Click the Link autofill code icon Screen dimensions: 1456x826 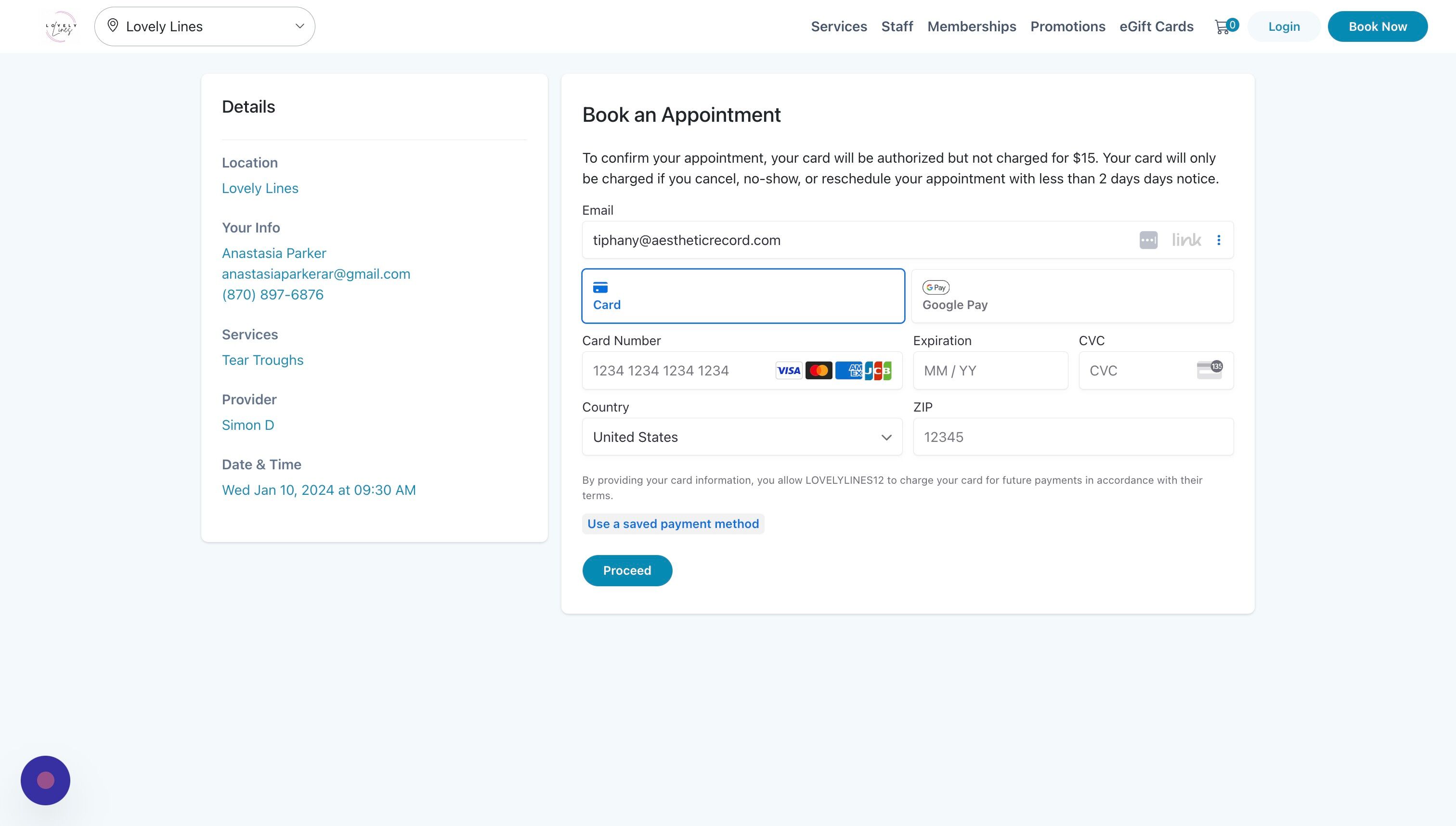coord(1148,240)
